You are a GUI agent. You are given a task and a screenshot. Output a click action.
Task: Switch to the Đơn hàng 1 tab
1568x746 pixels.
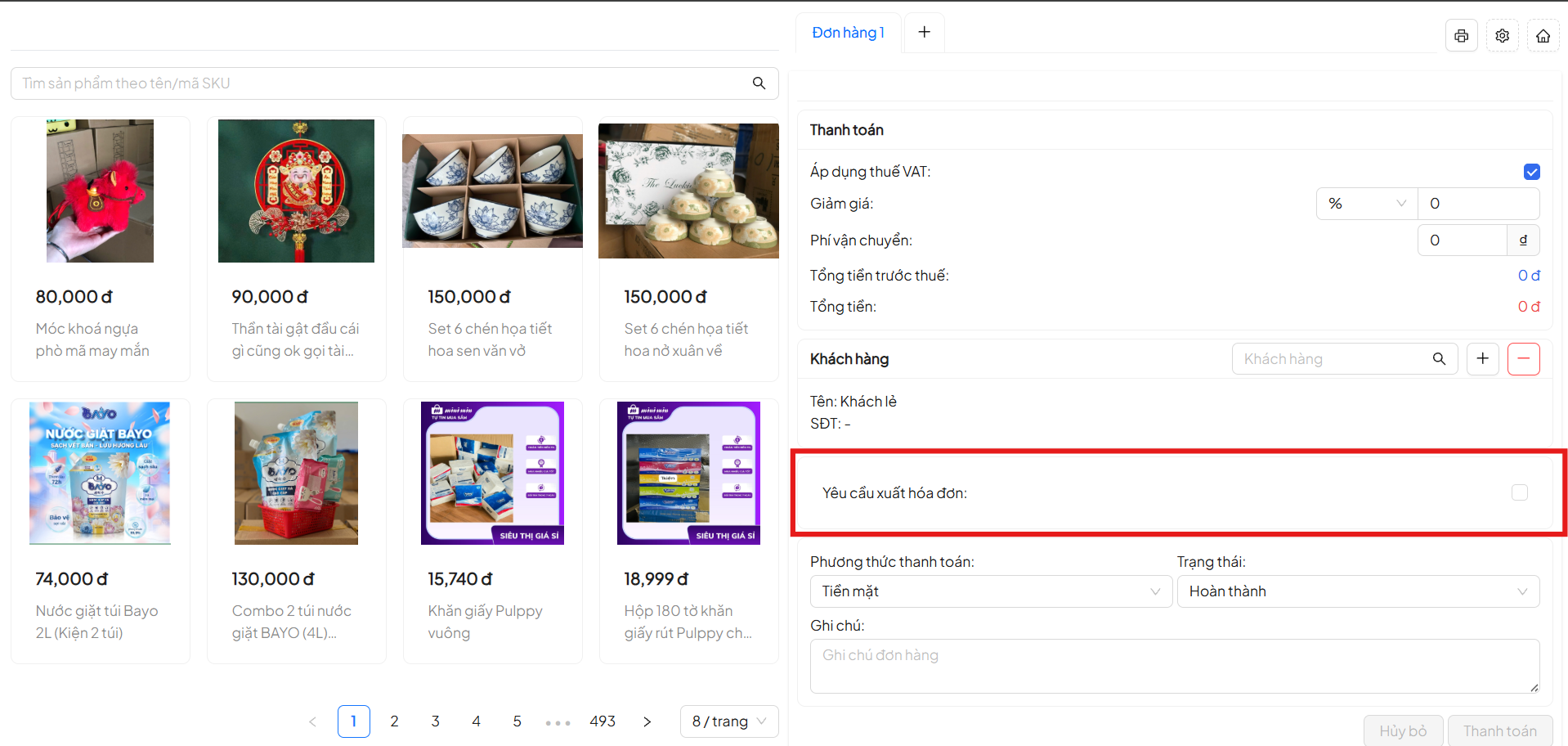pyautogui.click(x=848, y=33)
